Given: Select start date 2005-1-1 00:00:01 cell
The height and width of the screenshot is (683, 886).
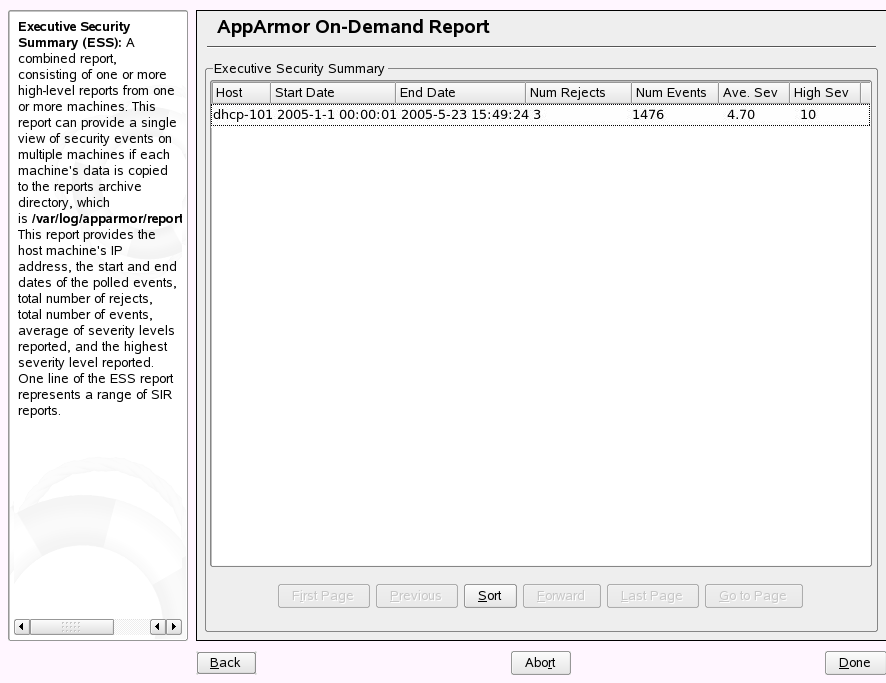Looking at the screenshot, I should point(337,115).
